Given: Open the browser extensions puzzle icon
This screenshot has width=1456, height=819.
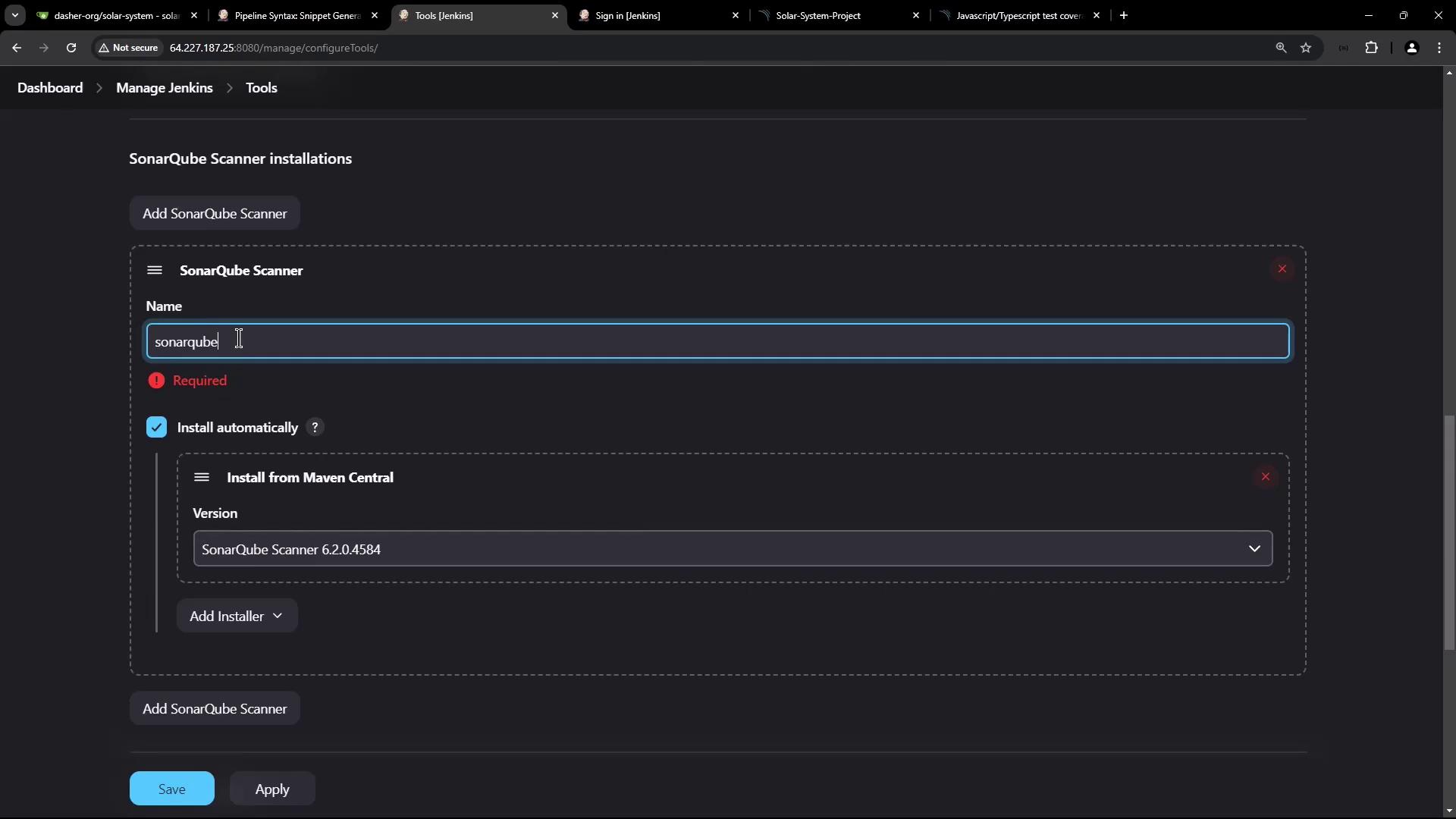Looking at the screenshot, I should point(1371,48).
